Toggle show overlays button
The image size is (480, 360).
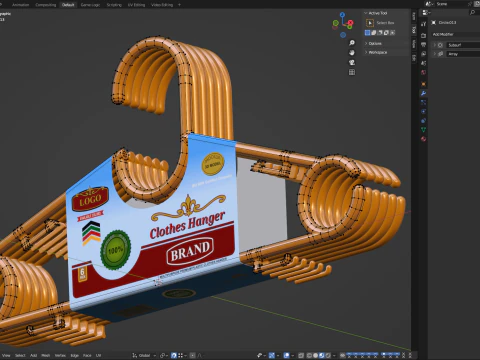click(287, 355)
